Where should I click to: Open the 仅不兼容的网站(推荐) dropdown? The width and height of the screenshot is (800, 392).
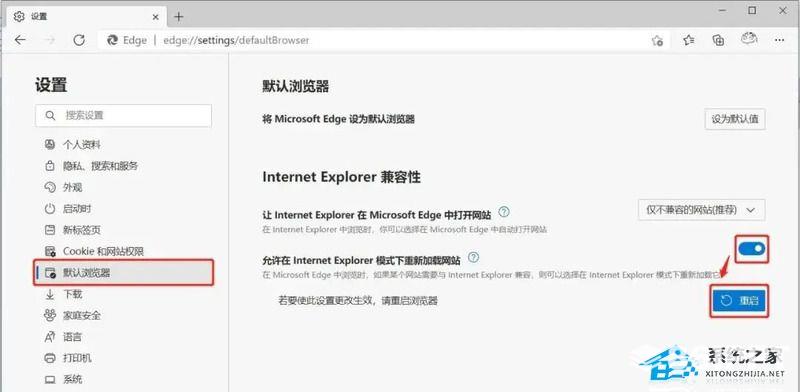(702, 210)
